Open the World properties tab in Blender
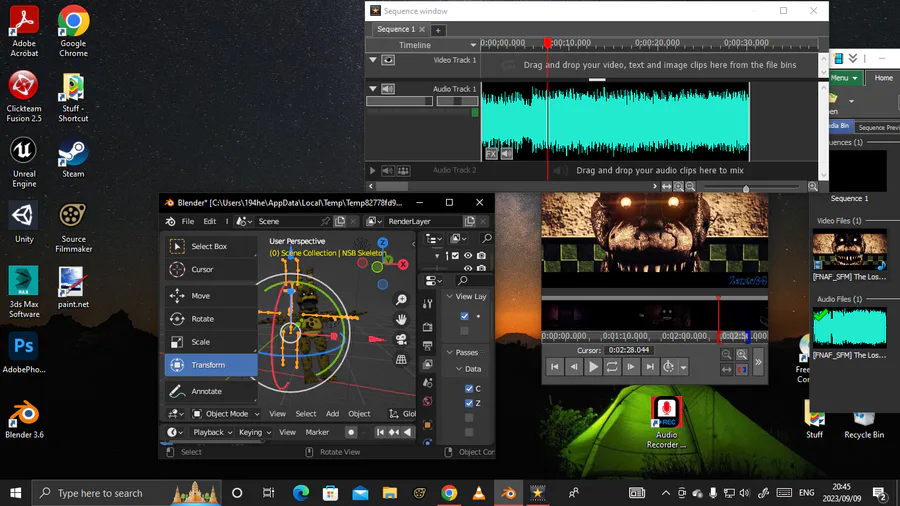Screen dimensions: 900x506 tap(428, 402)
